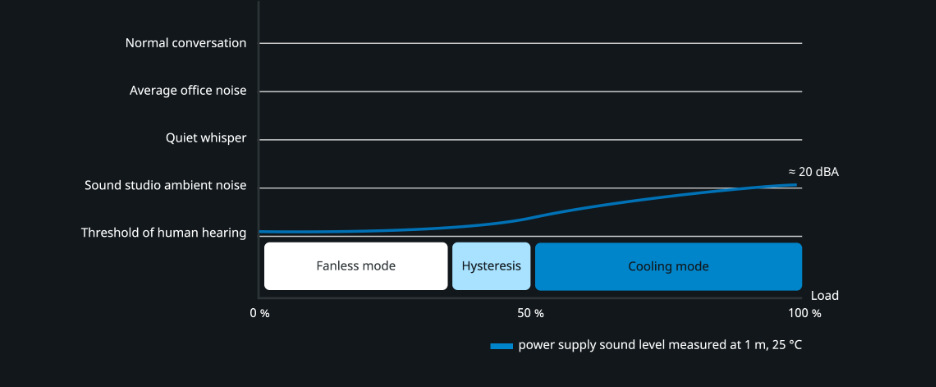Click the 100 % axis tick label
This screenshot has height=387, width=936.
pos(804,313)
